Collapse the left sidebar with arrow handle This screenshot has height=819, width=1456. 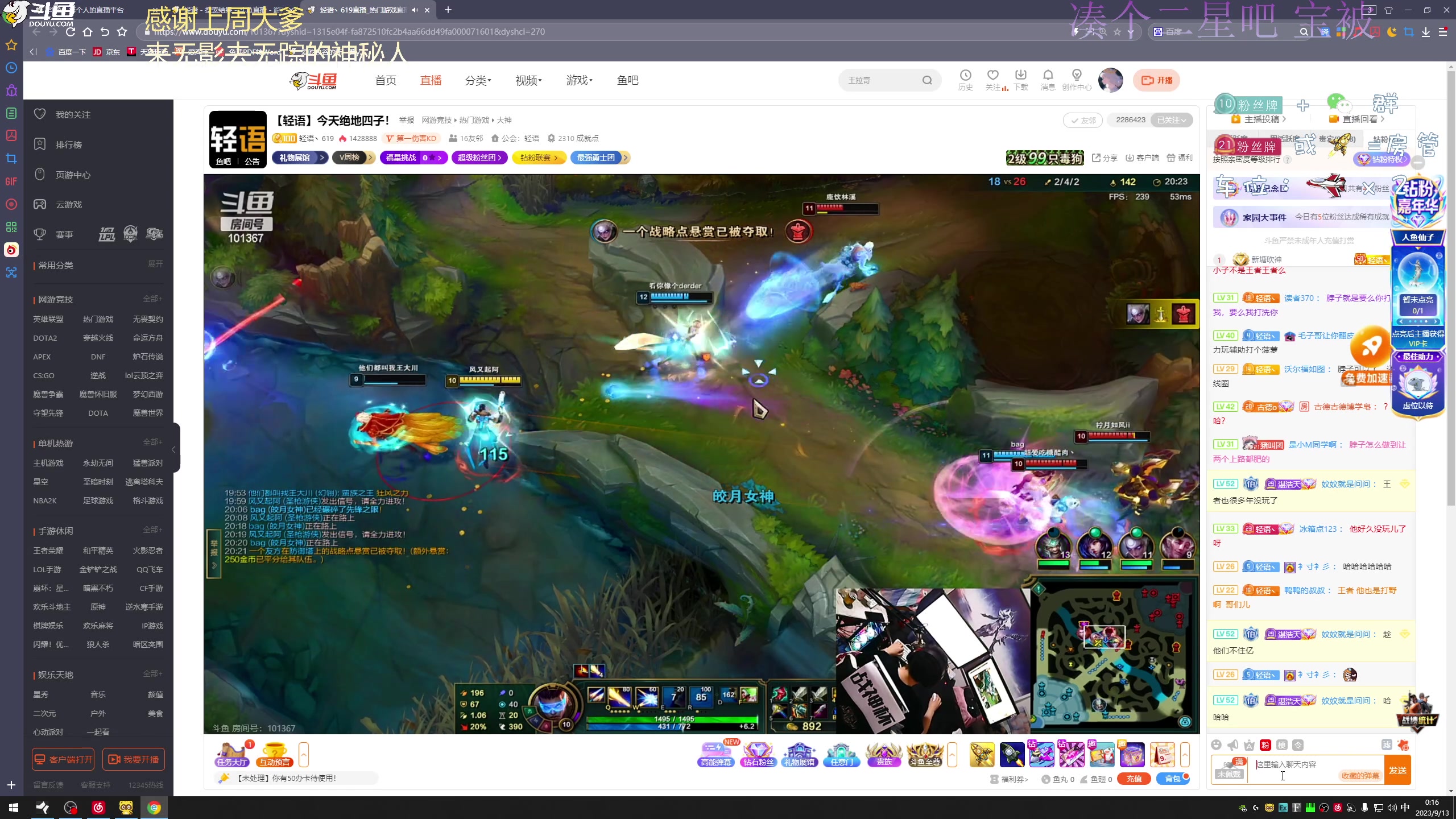pos(174,449)
